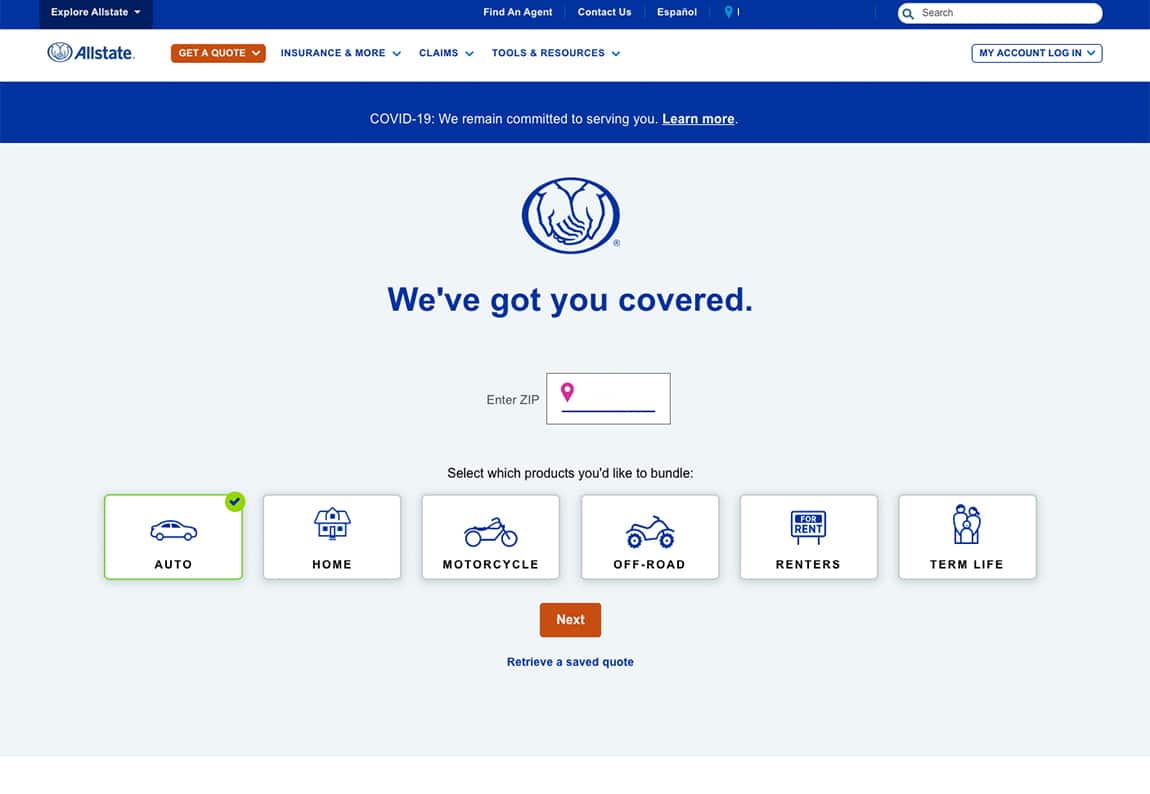Deselect the Auto product card
This screenshot has width=1150, height=794.
tap(173, 537)
